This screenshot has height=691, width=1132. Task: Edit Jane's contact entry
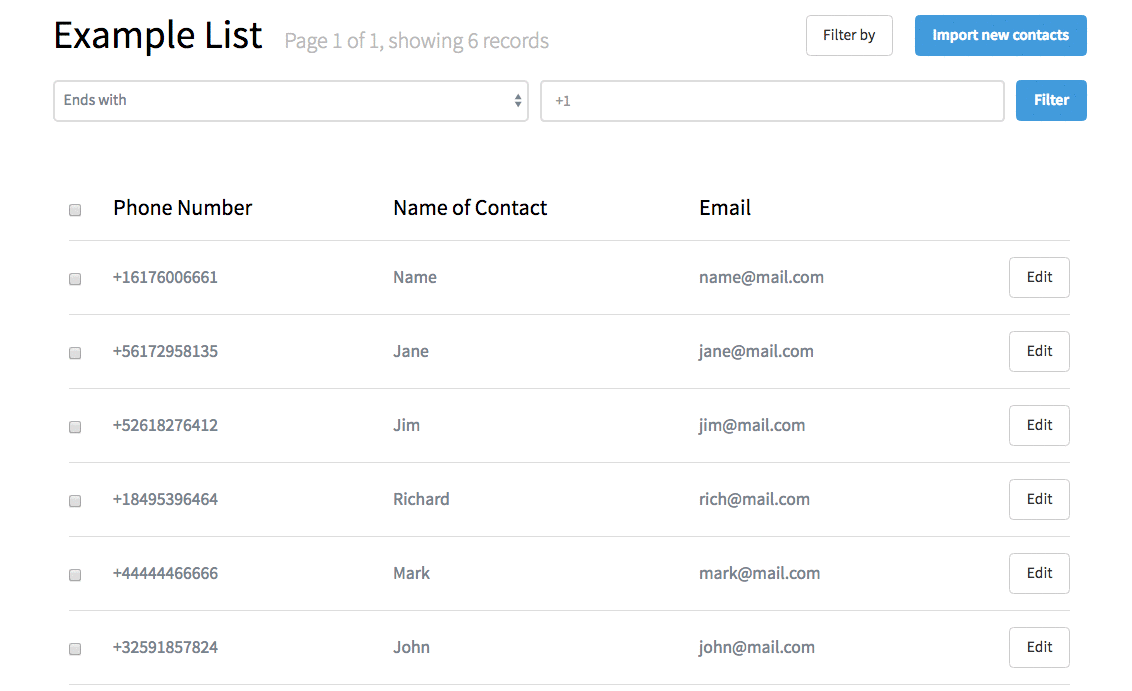[1039, 351]
